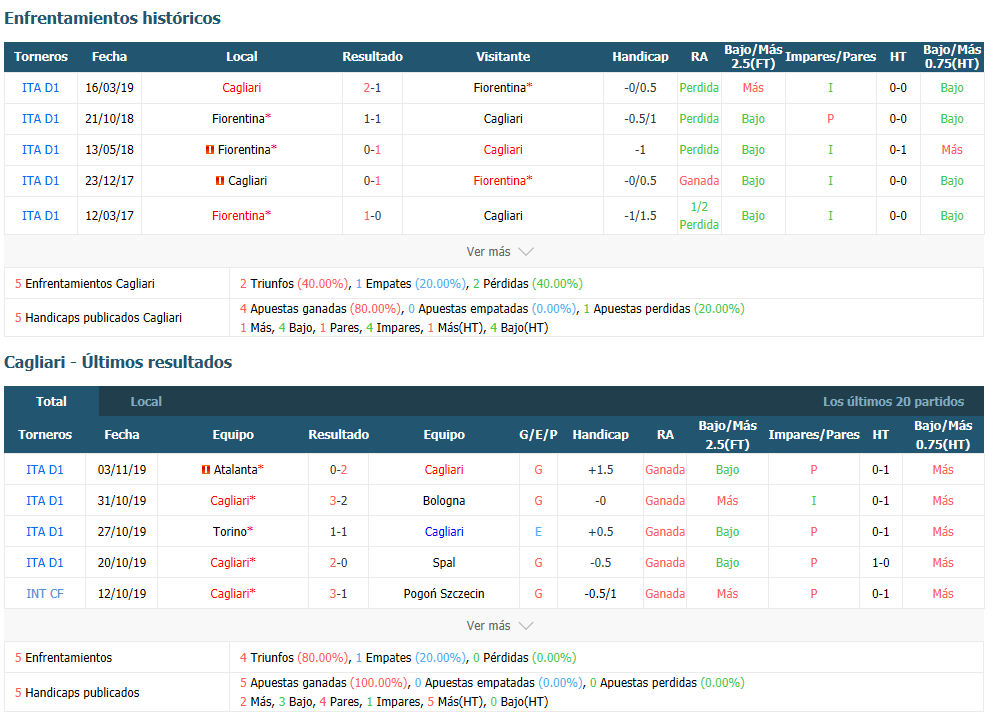Click the E draw marker in Torino row
Viewport: 1000px width, 719px height.
(538, 531)
